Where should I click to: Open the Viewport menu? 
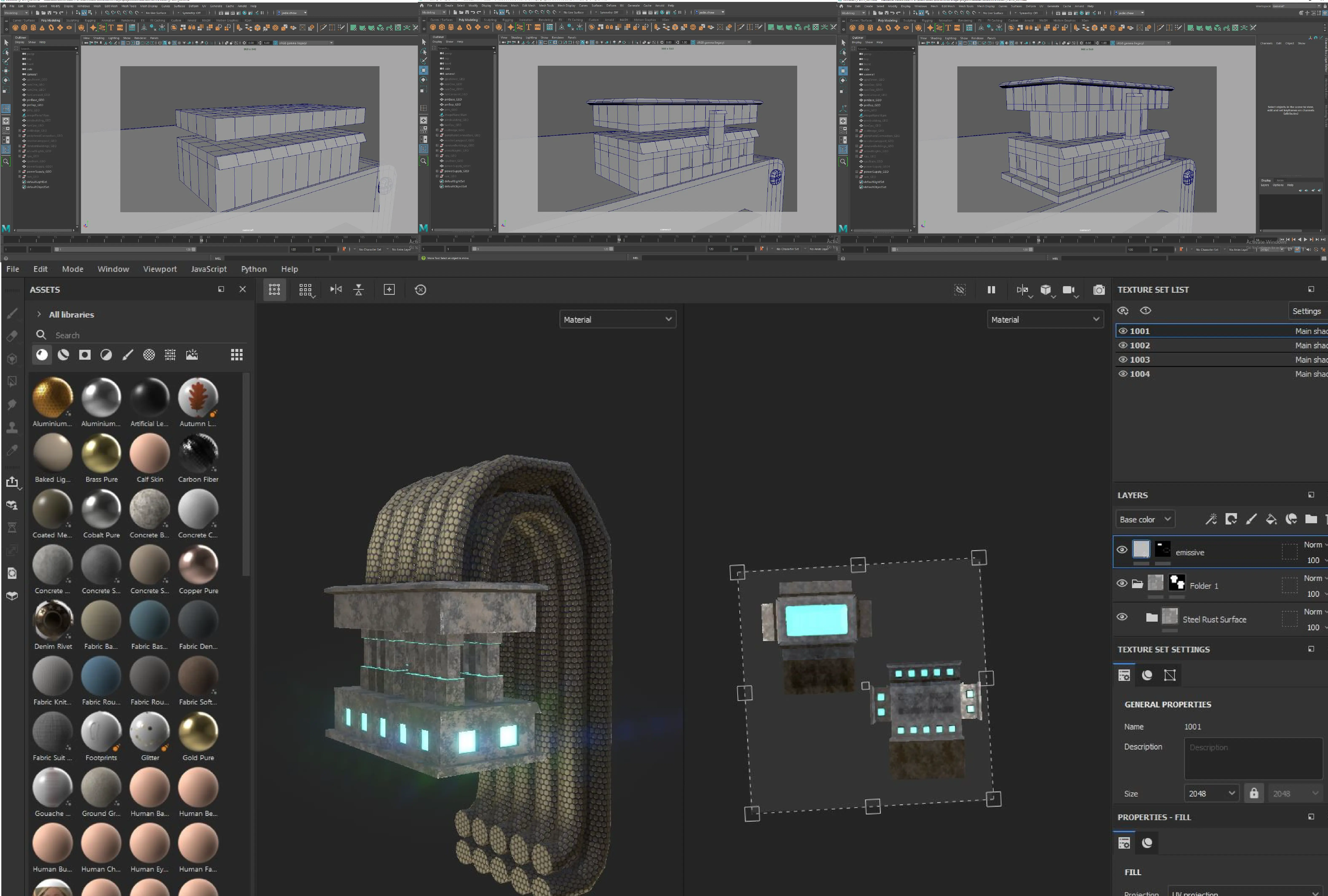click(160, 269)
